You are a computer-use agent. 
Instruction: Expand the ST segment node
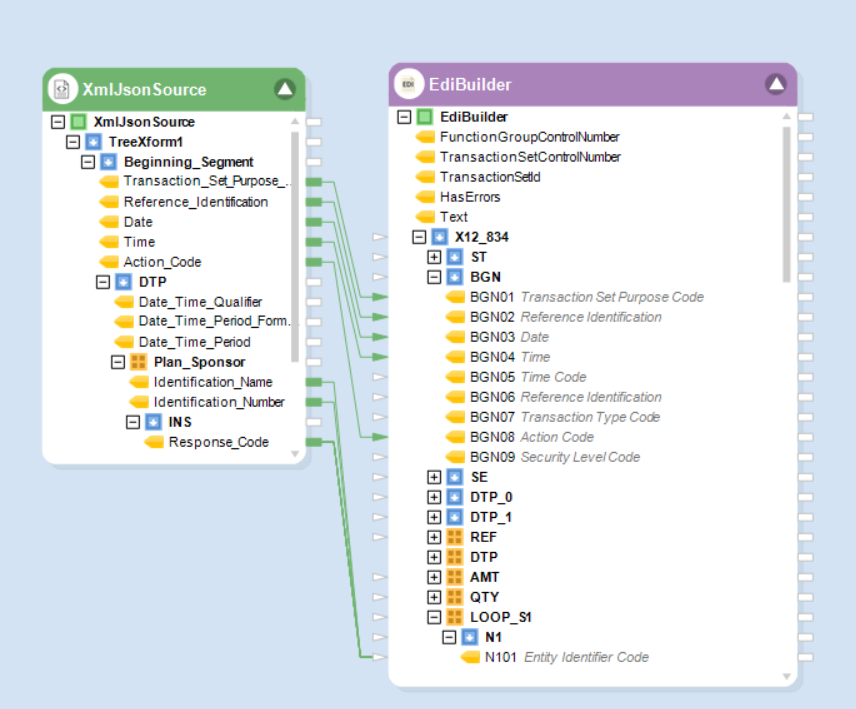434,257
